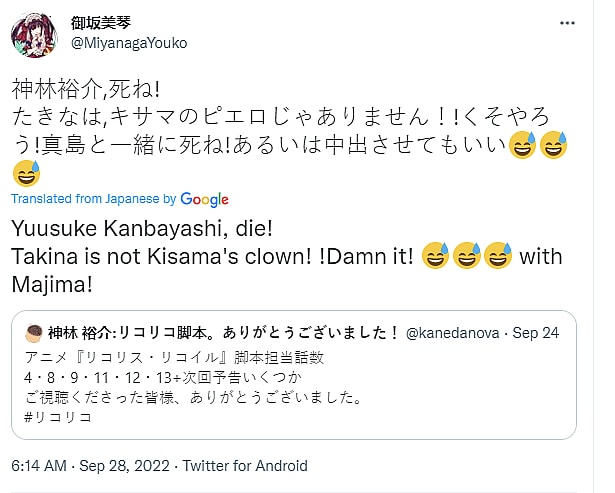Click the "Translated from Japanese by" label
Viewport: 615px width, 493px height.
tap(94, 199)
